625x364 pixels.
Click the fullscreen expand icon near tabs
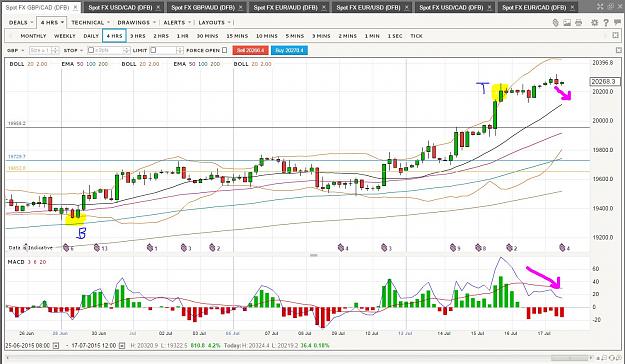pyautogui.click(x=600, y=7)
